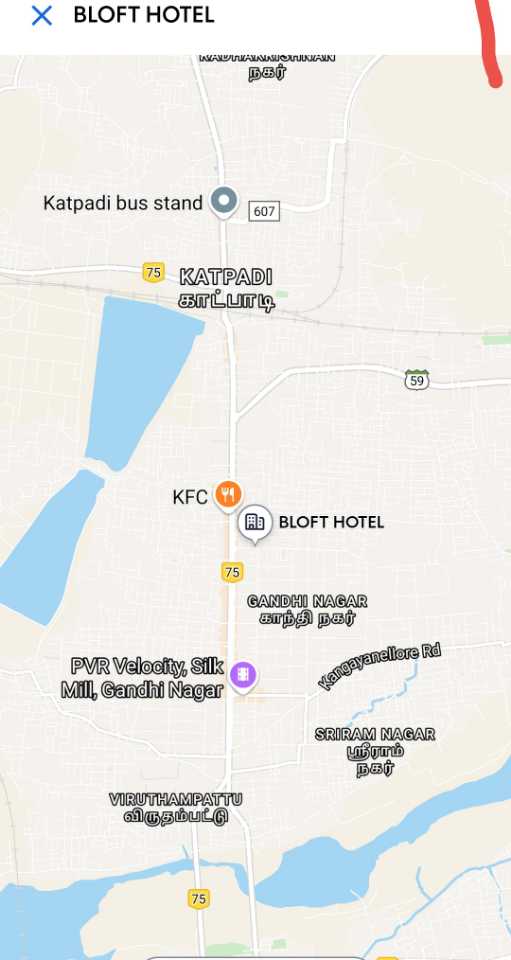Viewport: 511px width, 960px height.
Task: Click the BLOFT HOTEL title text
Action: (144, 15)
